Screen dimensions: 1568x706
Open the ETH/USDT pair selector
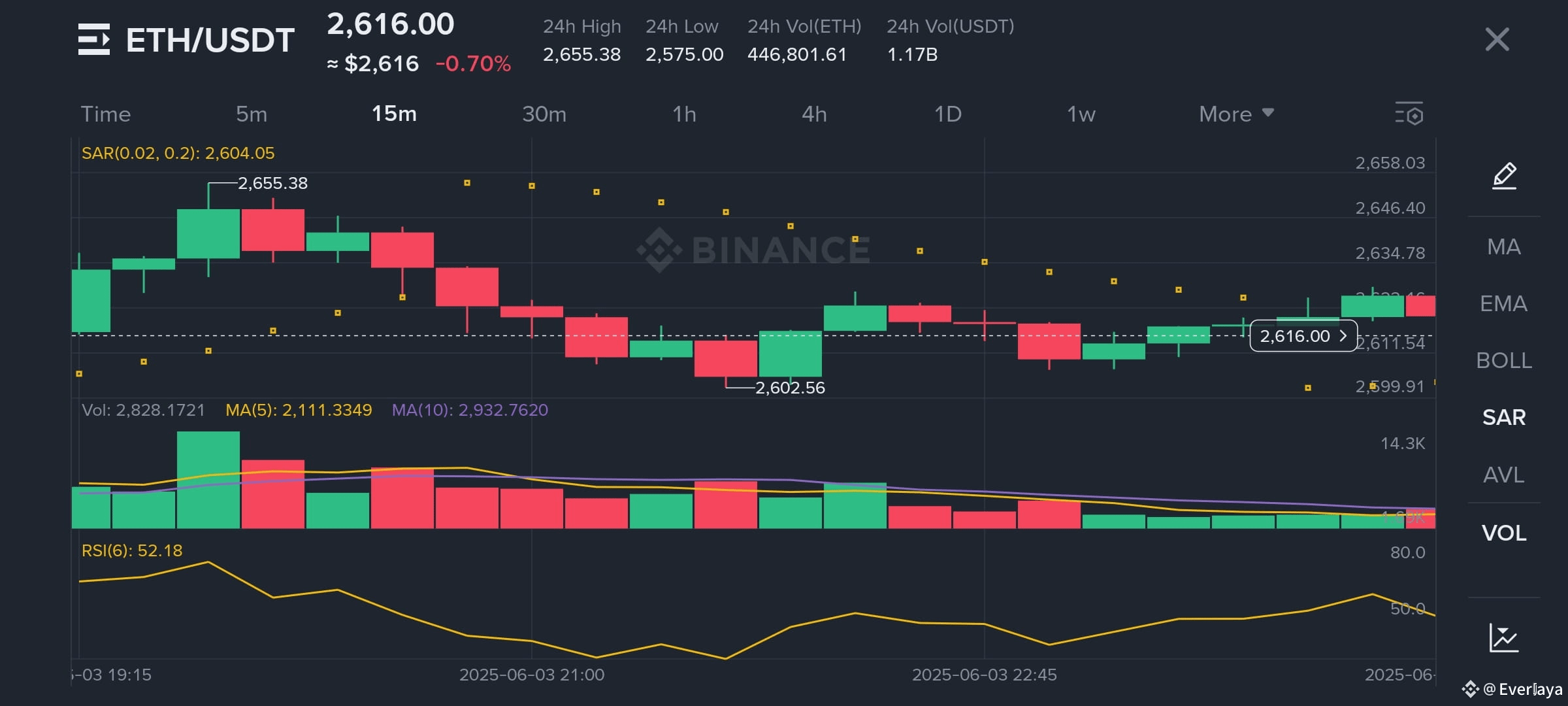(210, 41)
